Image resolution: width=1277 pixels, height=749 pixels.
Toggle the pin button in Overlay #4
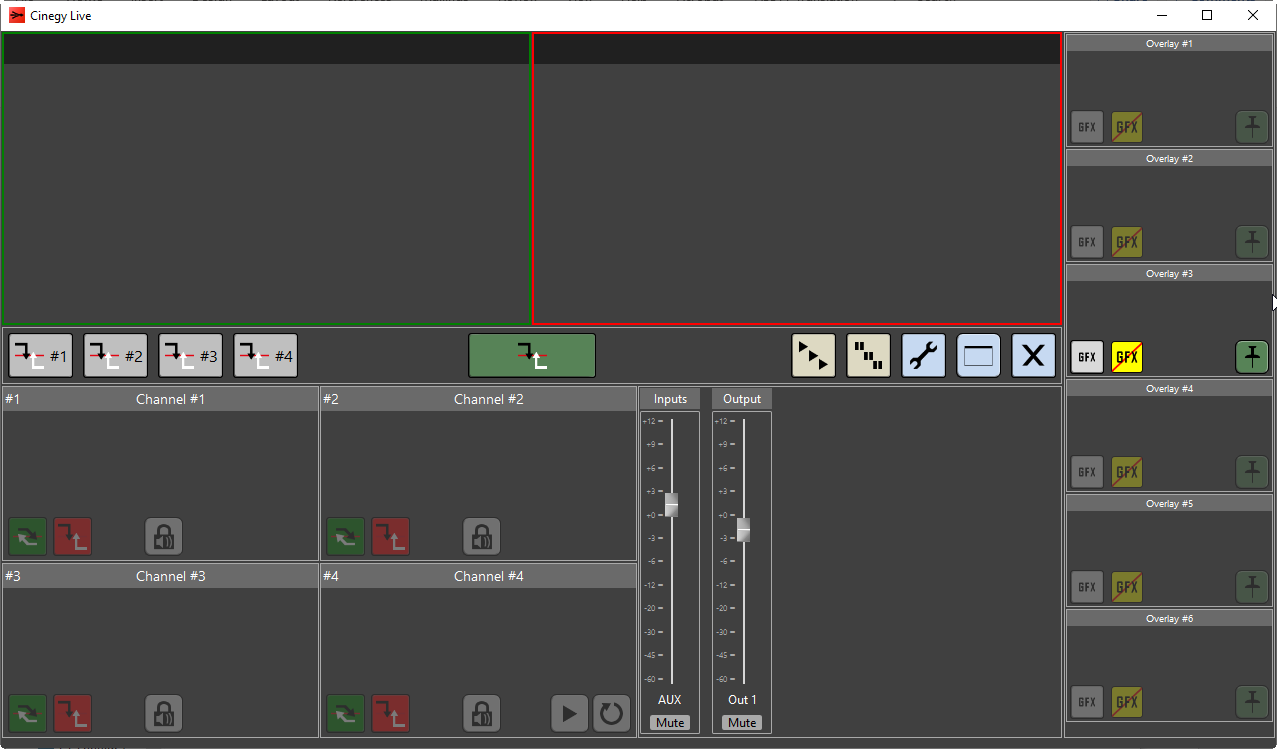pyautogui.click(x=1252, y=472)
